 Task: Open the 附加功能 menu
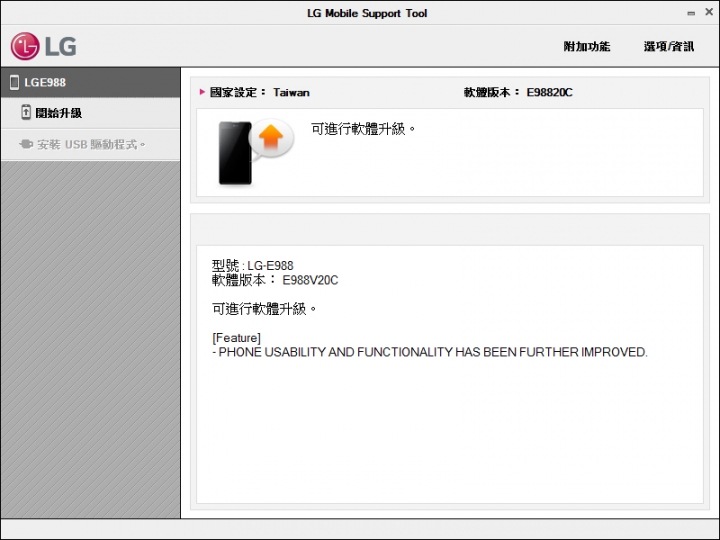pos(587,46)
